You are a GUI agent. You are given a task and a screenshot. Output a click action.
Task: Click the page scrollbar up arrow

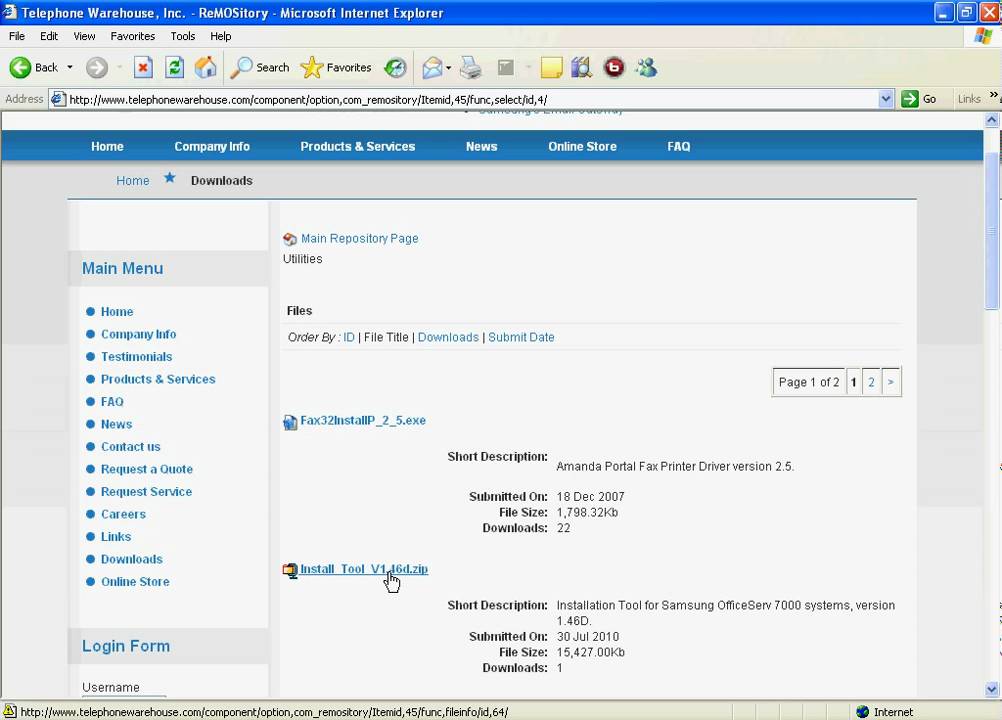click(992, 119)
